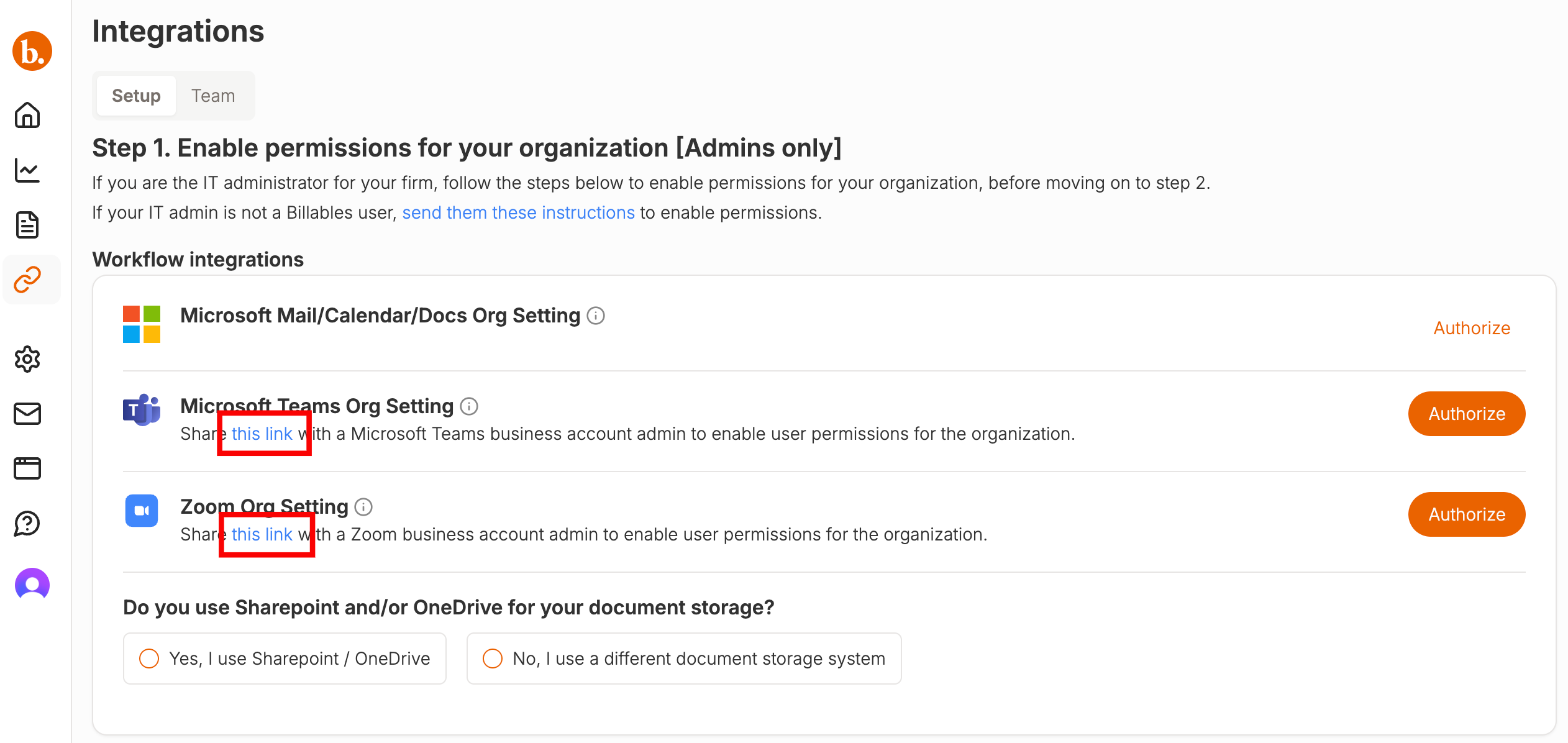The height and width of the screenshot is (743, 1568).
Task: Open the browser window sidebar icon
Action: pyautogui.click(x=27, y=468)
